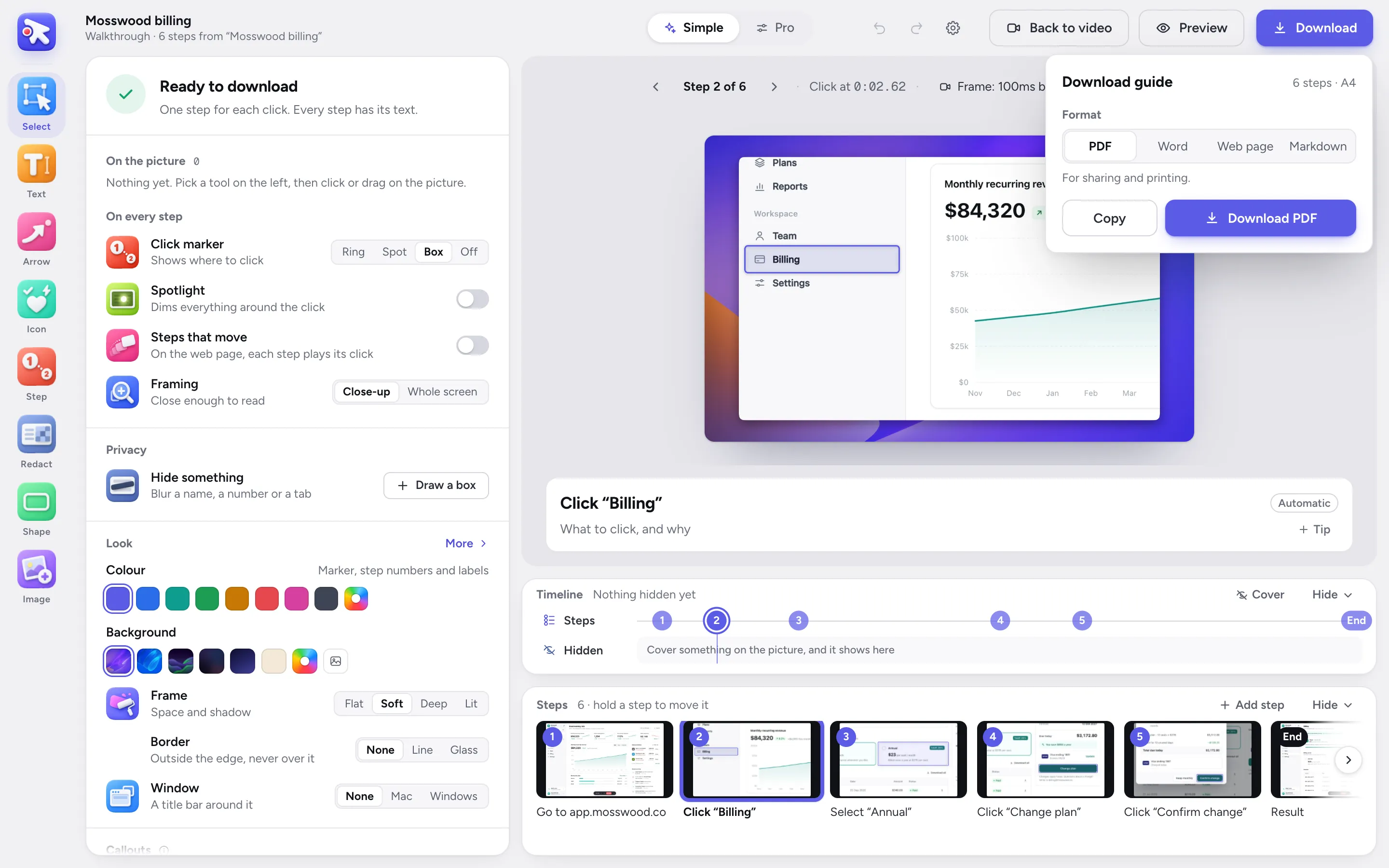Copy the guide
The image size is (1389, 868).
coord(1109,218)
